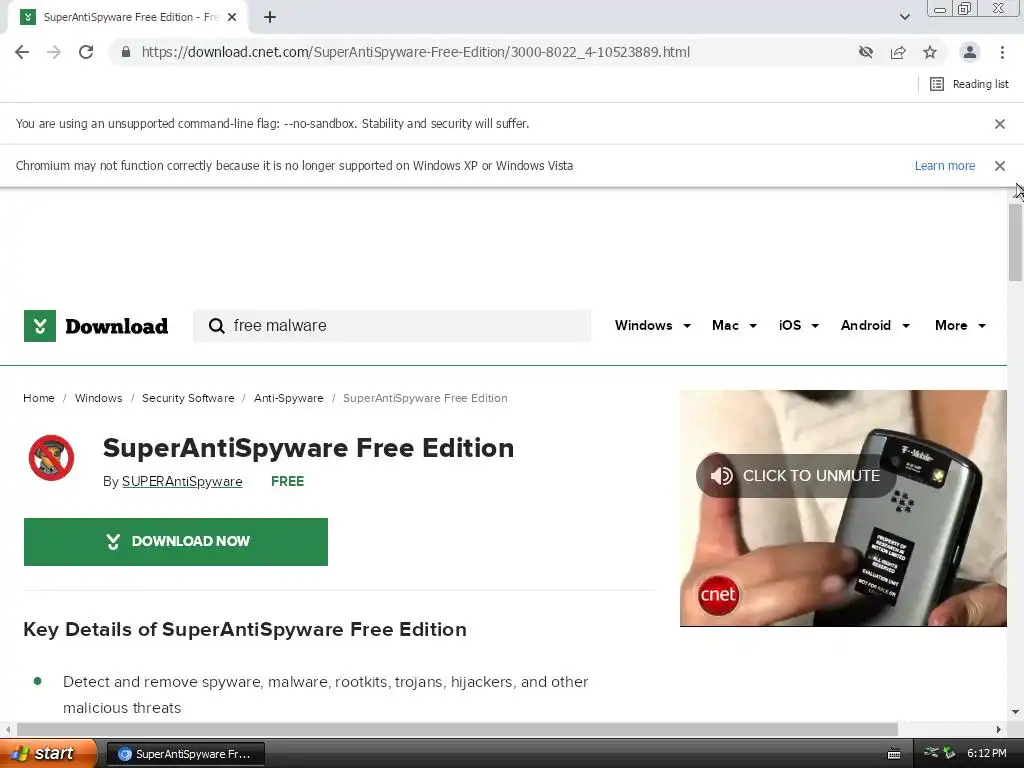The height and width of the screenshot is (768, 1024).
Task: Click the address bar URL
Action: click(415, 52)
